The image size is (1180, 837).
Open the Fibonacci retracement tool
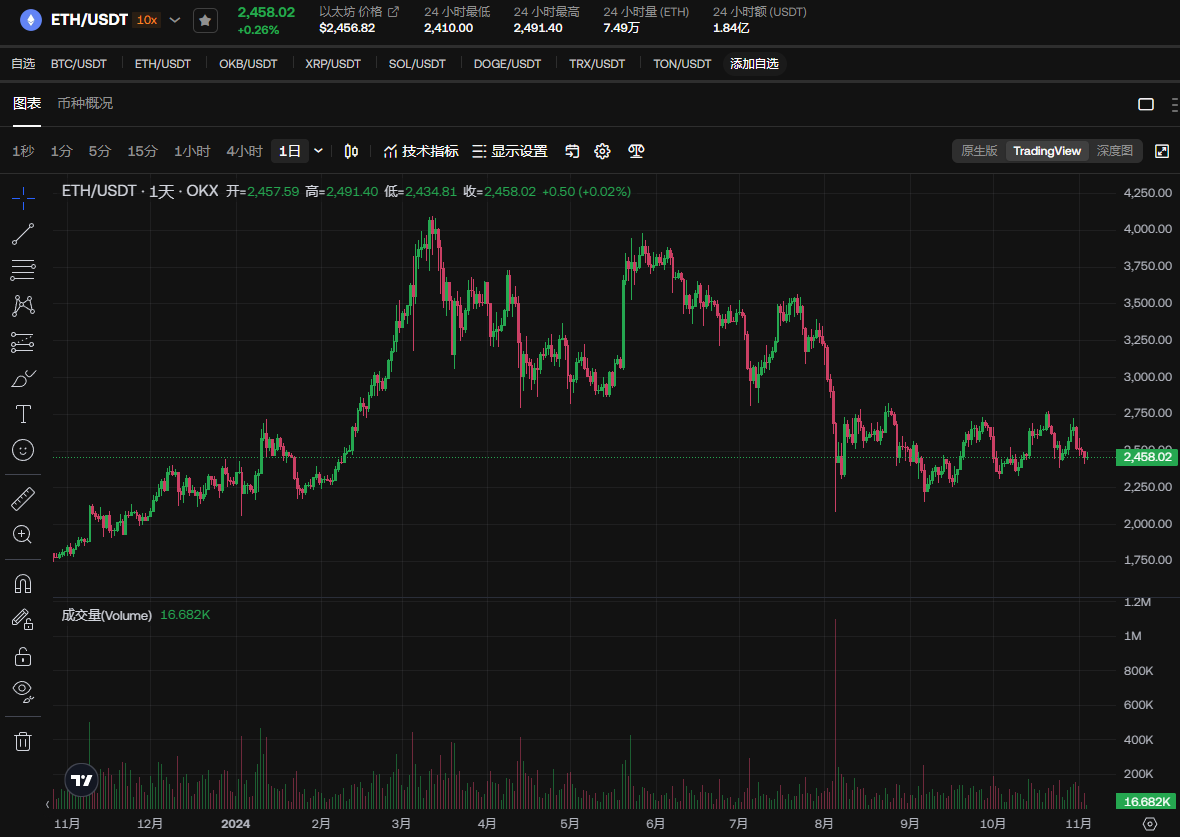pyautogui.click(x=23, y=269)
